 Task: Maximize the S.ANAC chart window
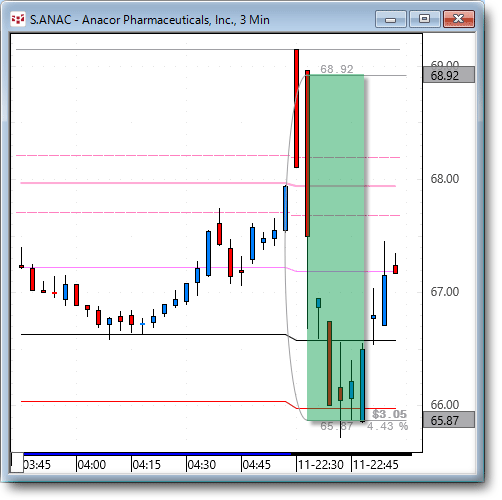tap(424, 19)
